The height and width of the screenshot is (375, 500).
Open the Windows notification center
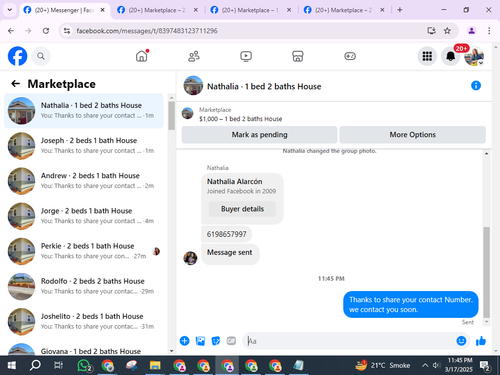(484, 366)
